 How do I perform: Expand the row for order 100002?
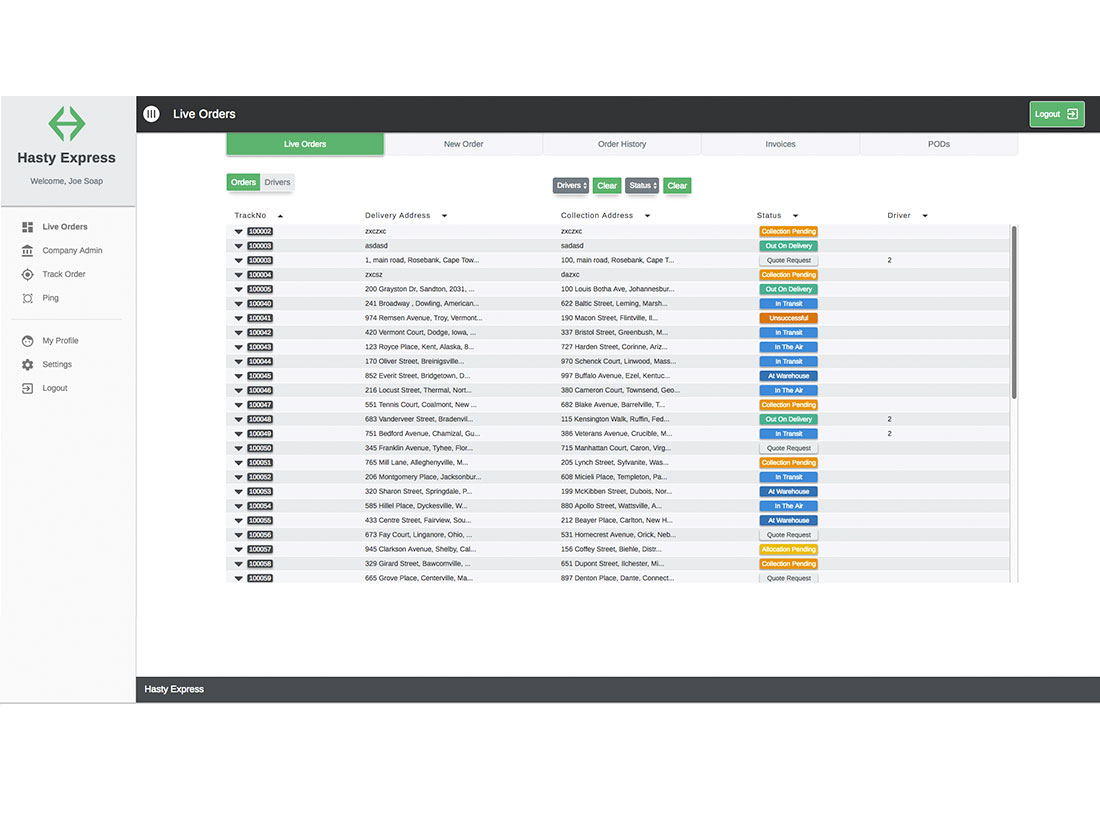pyautogui.click(x=239, y=232)
